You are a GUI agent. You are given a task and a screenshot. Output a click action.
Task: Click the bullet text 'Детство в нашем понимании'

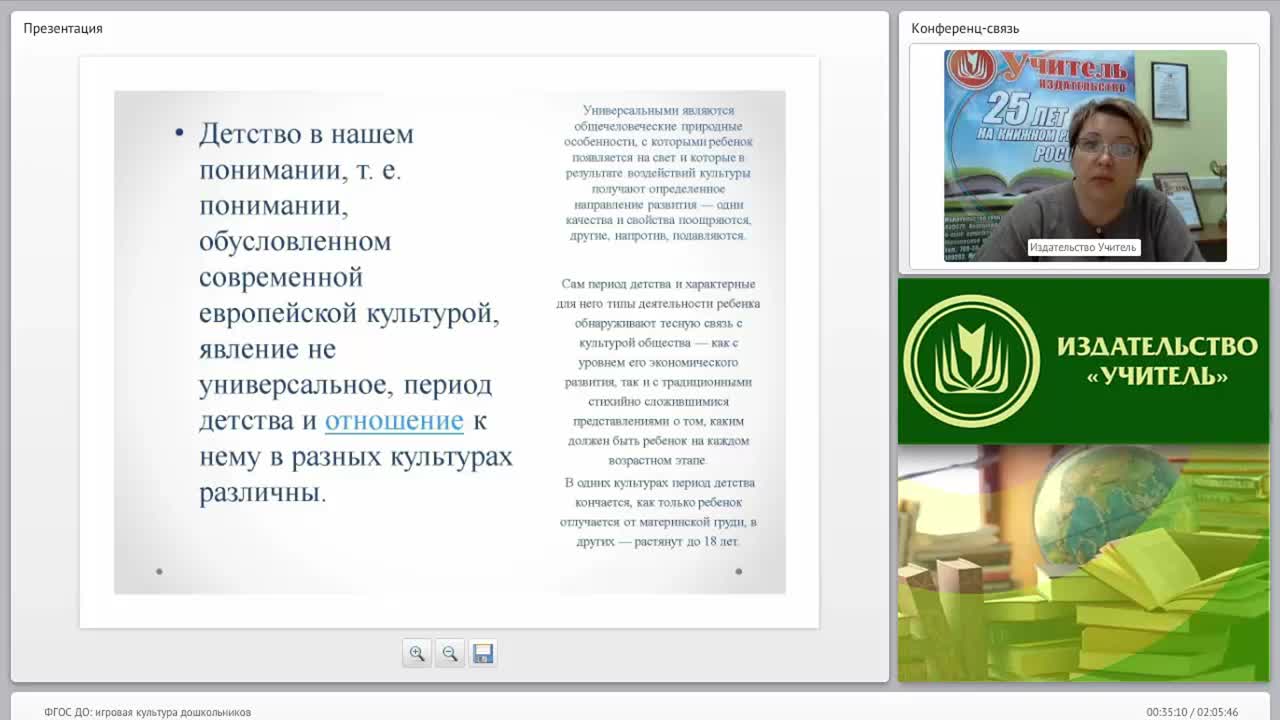pos(355,313)
